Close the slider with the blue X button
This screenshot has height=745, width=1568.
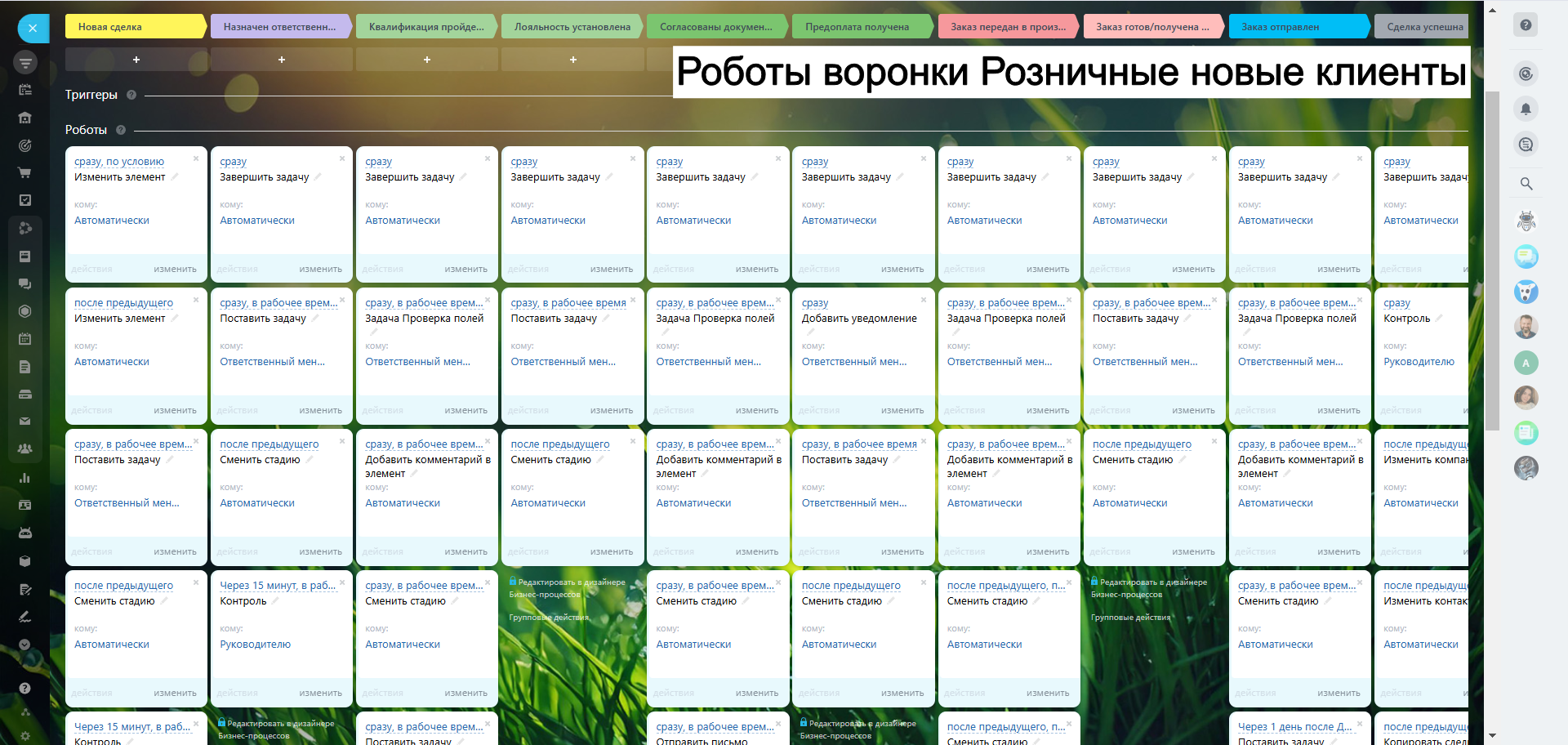coord(33,28)
